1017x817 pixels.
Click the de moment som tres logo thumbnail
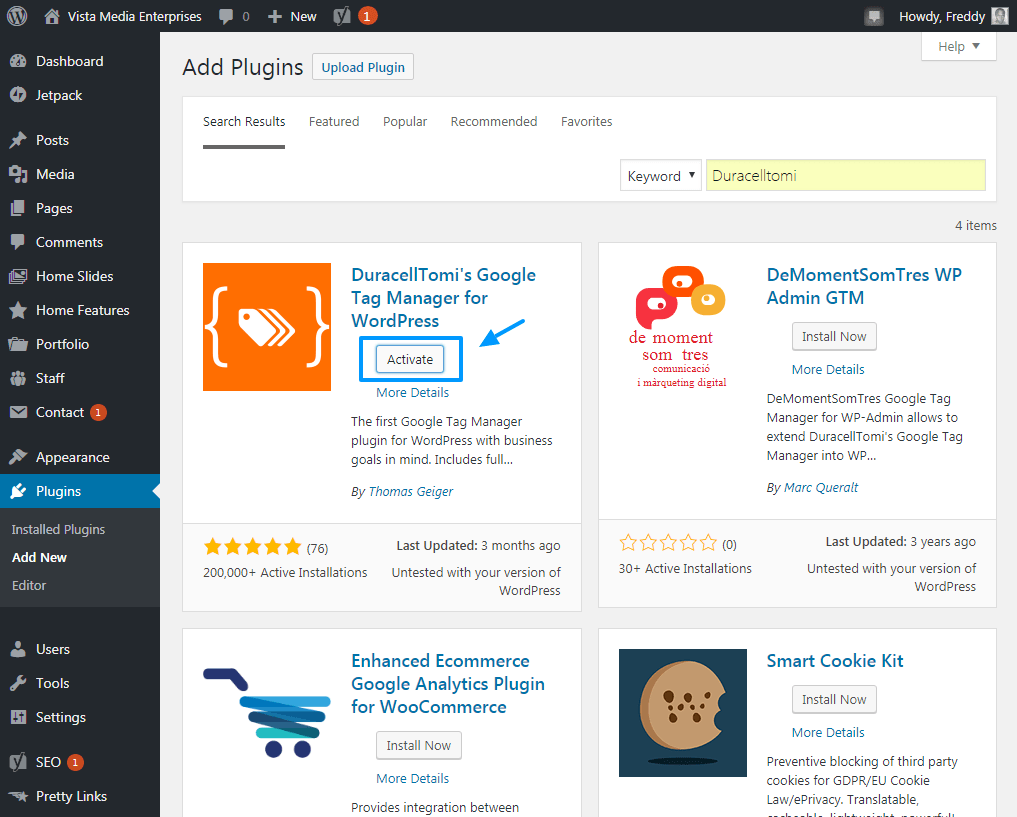pos(682,327)
